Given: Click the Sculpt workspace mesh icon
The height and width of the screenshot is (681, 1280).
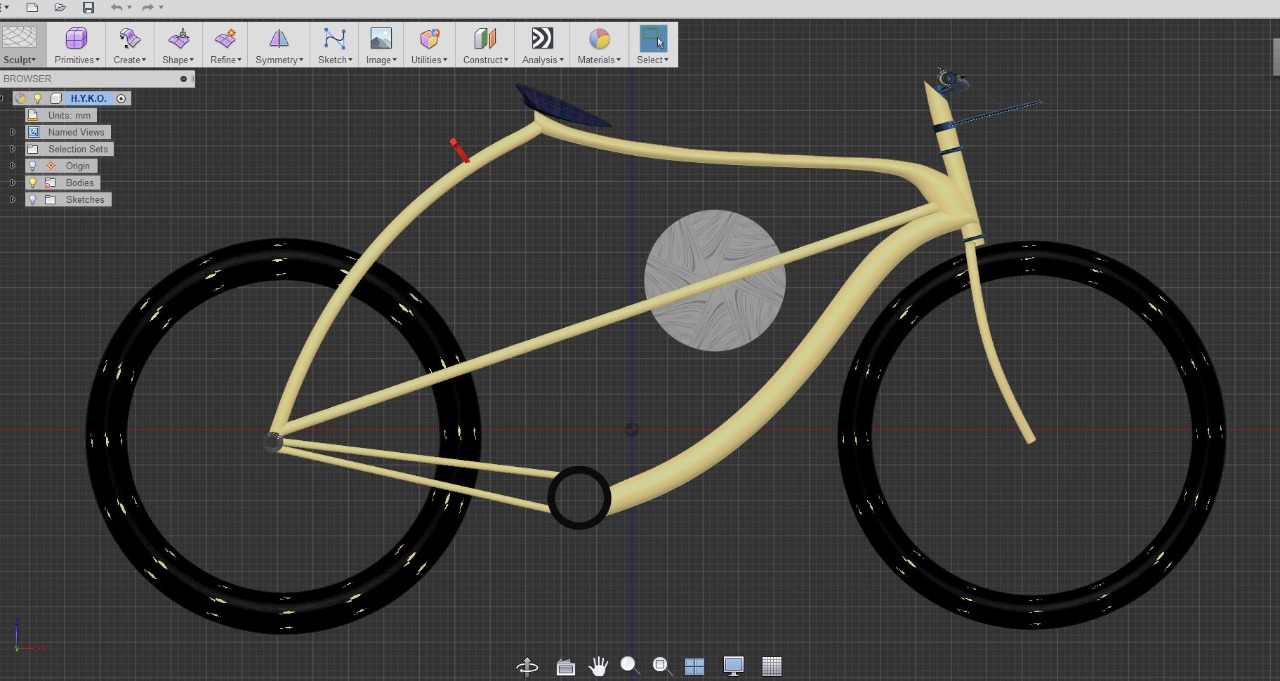Looking at the screenshot, I should pyautogui.click(x=19, y=38).
